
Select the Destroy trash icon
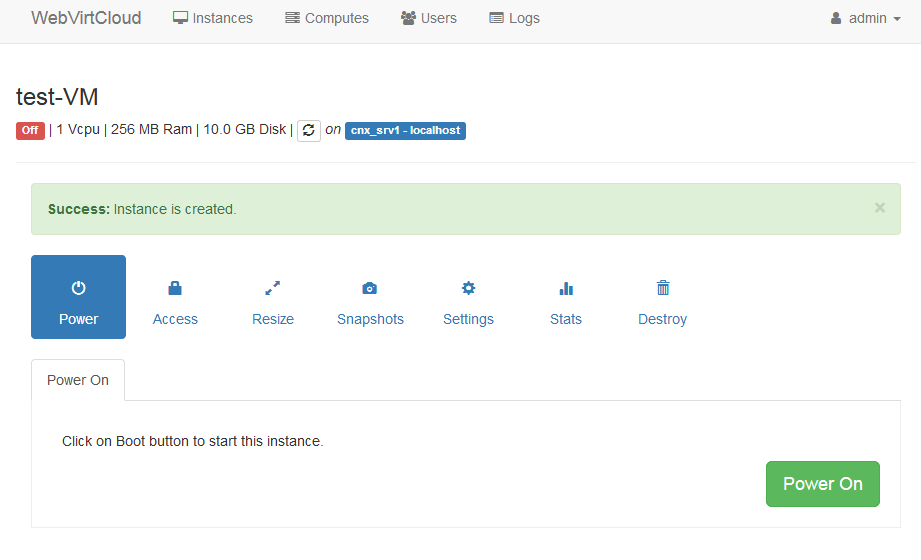[x=662, y=288]
